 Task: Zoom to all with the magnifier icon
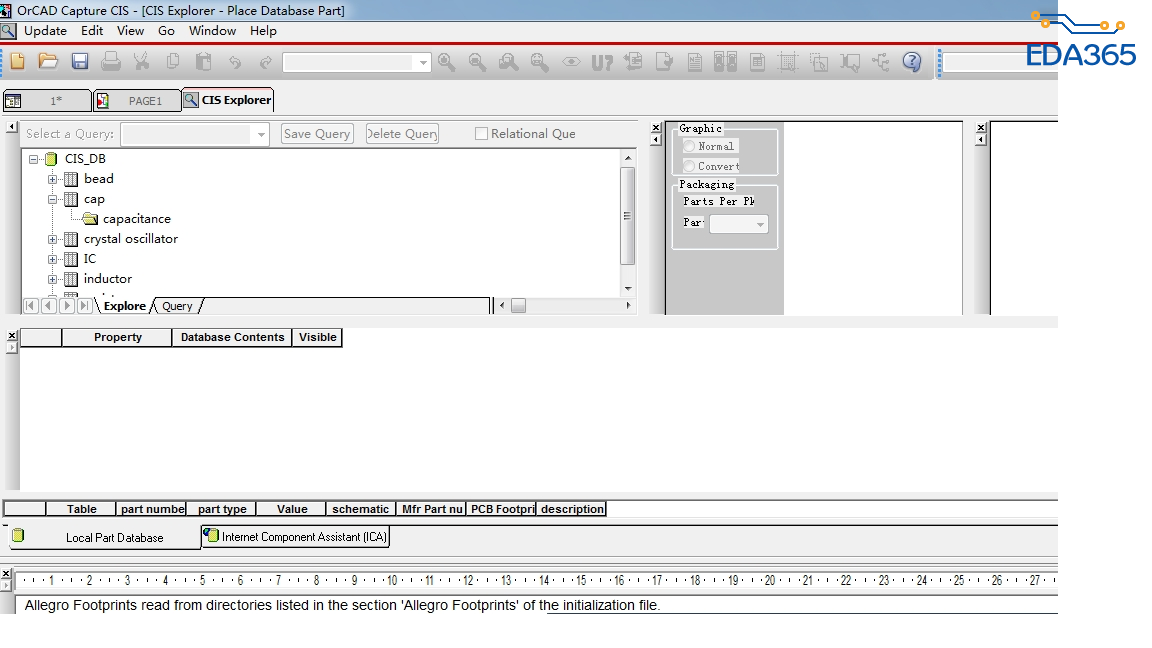coord(540,62)
